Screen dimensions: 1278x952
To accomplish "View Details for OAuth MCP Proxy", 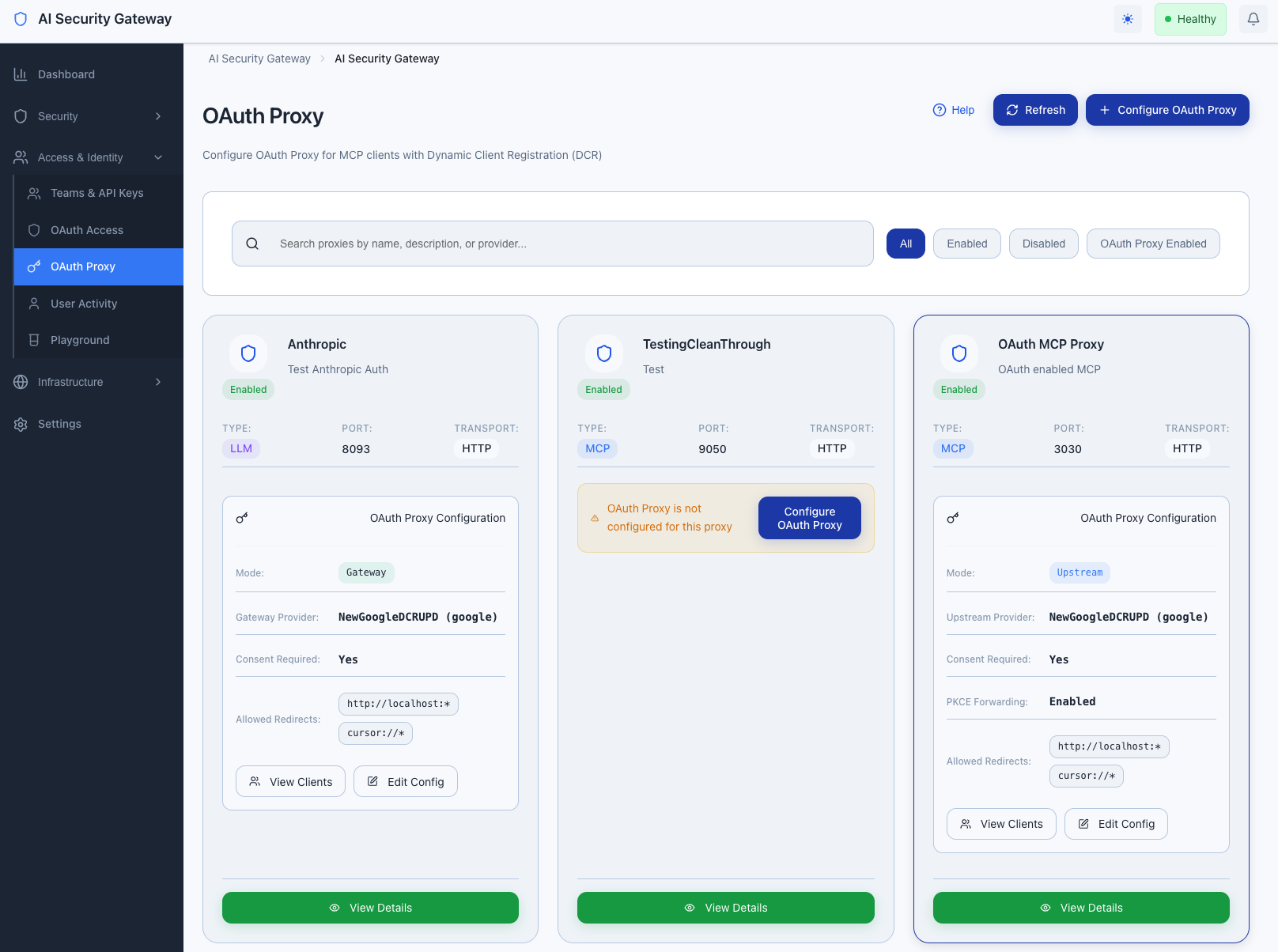I will click(x=1081, y=908).
